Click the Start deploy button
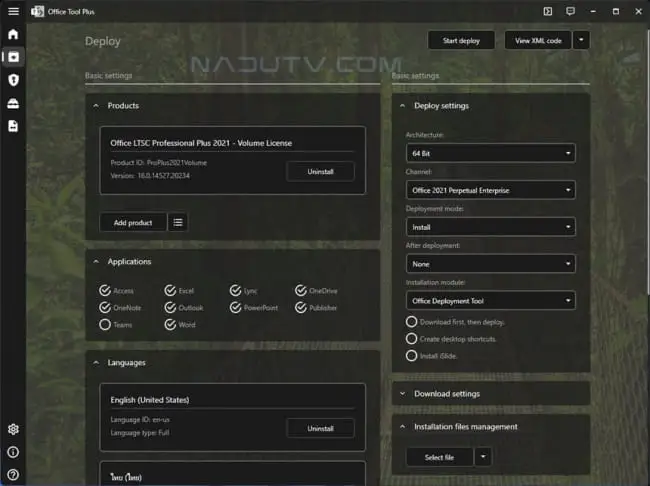The image size is (650, 486). tap(461, 40)
